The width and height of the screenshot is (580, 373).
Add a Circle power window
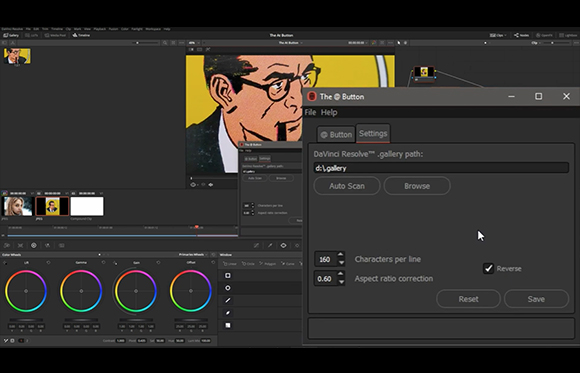point(248,264)
